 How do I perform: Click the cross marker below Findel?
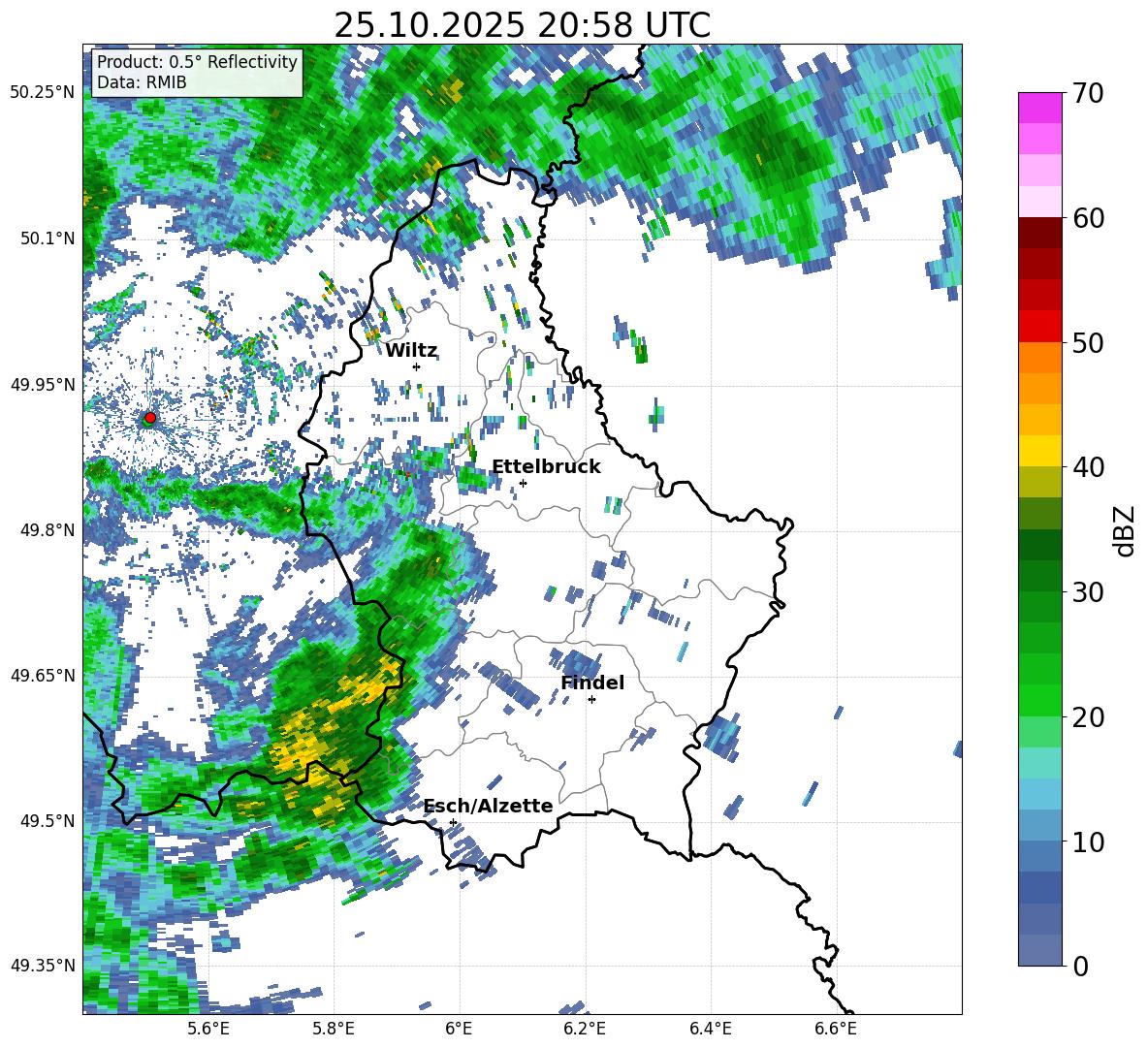pos(591,700)
